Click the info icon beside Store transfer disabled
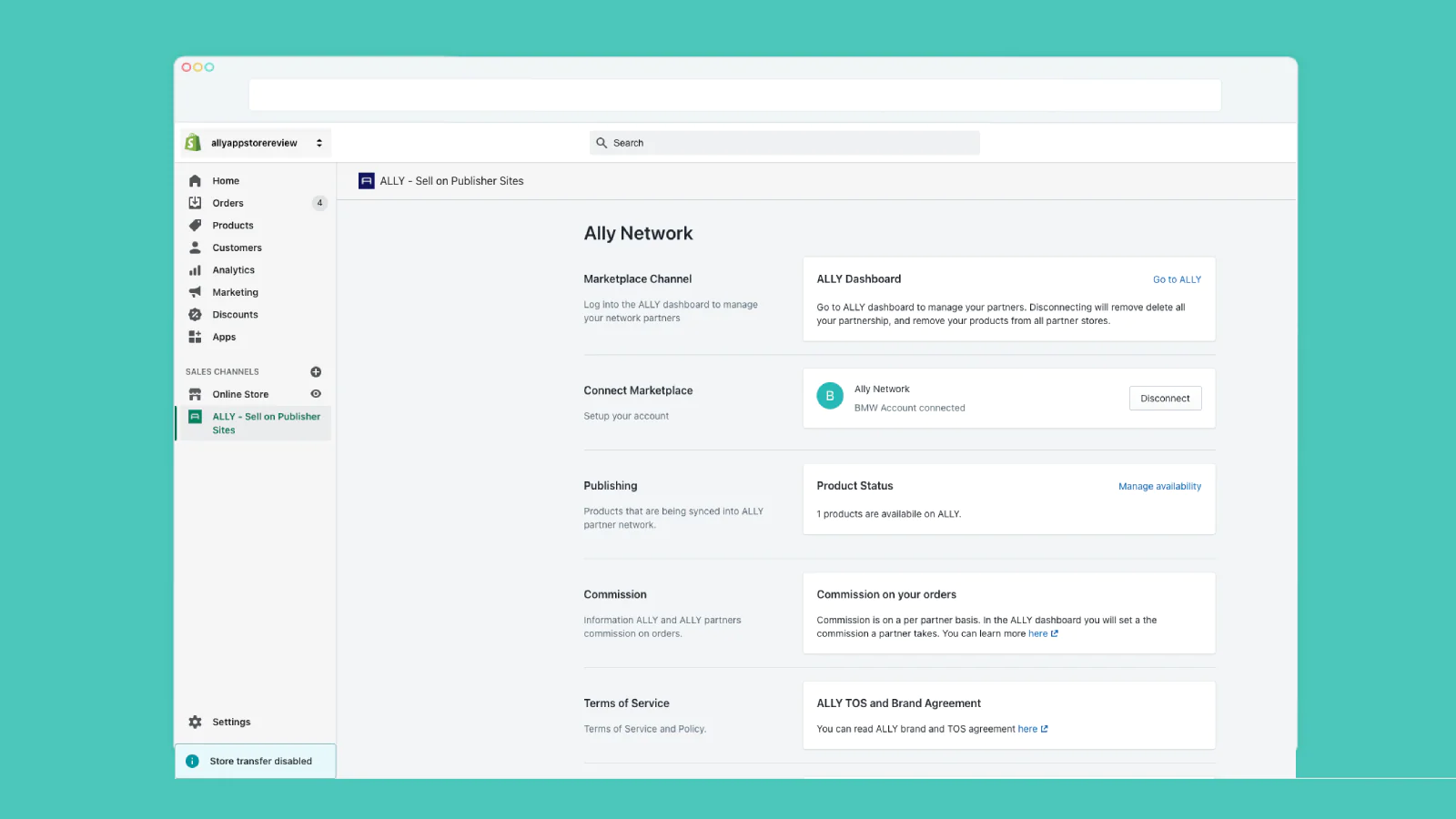Viewport: 1456px width, 819px height. (192, 761)
